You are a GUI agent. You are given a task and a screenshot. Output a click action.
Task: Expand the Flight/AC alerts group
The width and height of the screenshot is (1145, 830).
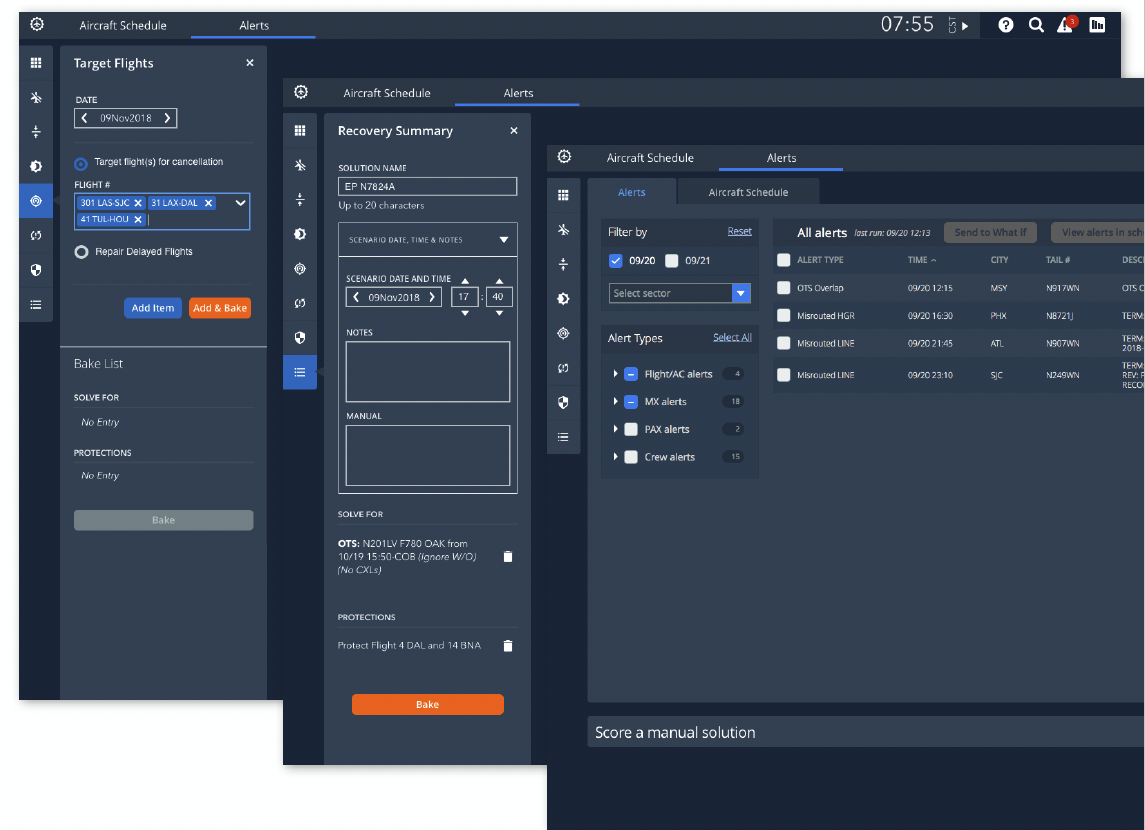pyautogui.click(x=615, y=374)
